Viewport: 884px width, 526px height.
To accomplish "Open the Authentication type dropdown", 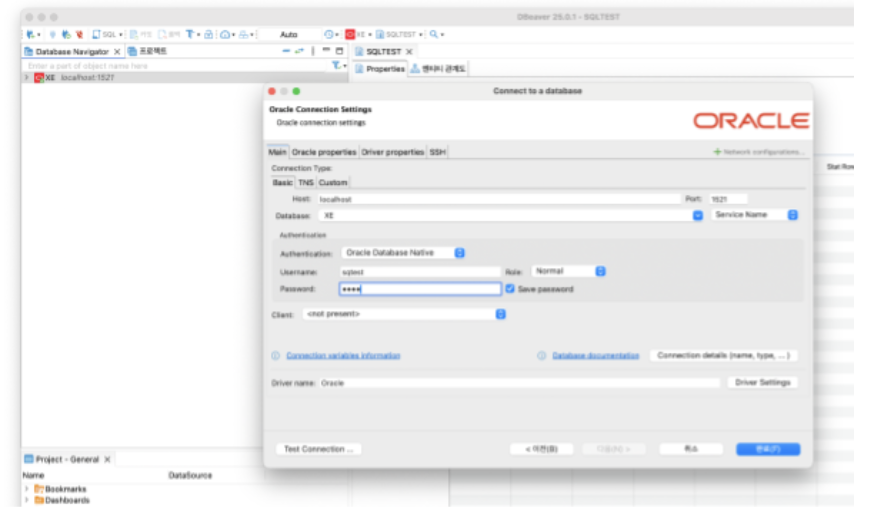I will click(x=460, y=253).
